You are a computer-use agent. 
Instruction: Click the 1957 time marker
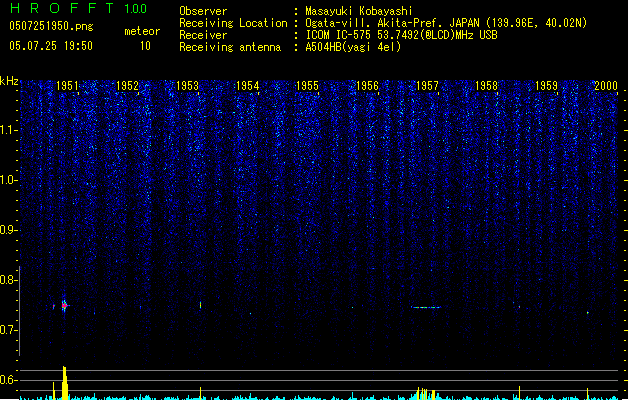coord(428,86)
